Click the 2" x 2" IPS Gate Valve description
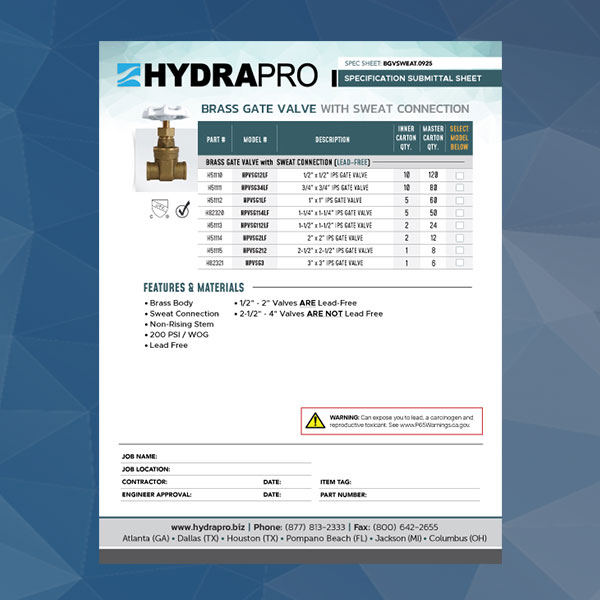Viewport: 600px width, 600px height. [335, 238]
